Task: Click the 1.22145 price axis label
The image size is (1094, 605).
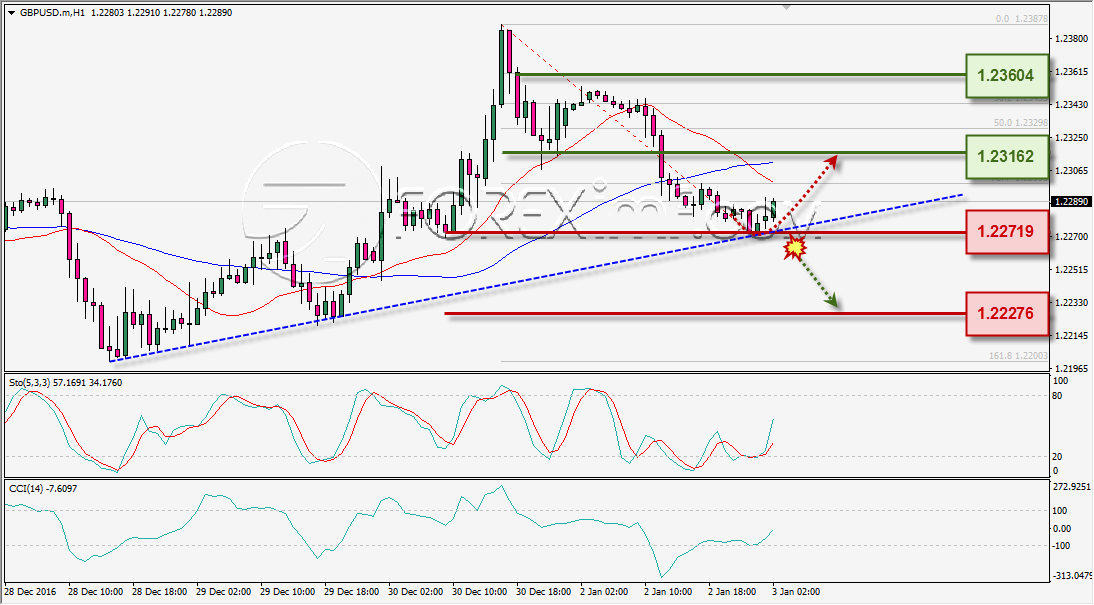Action: pos(1071,335)
